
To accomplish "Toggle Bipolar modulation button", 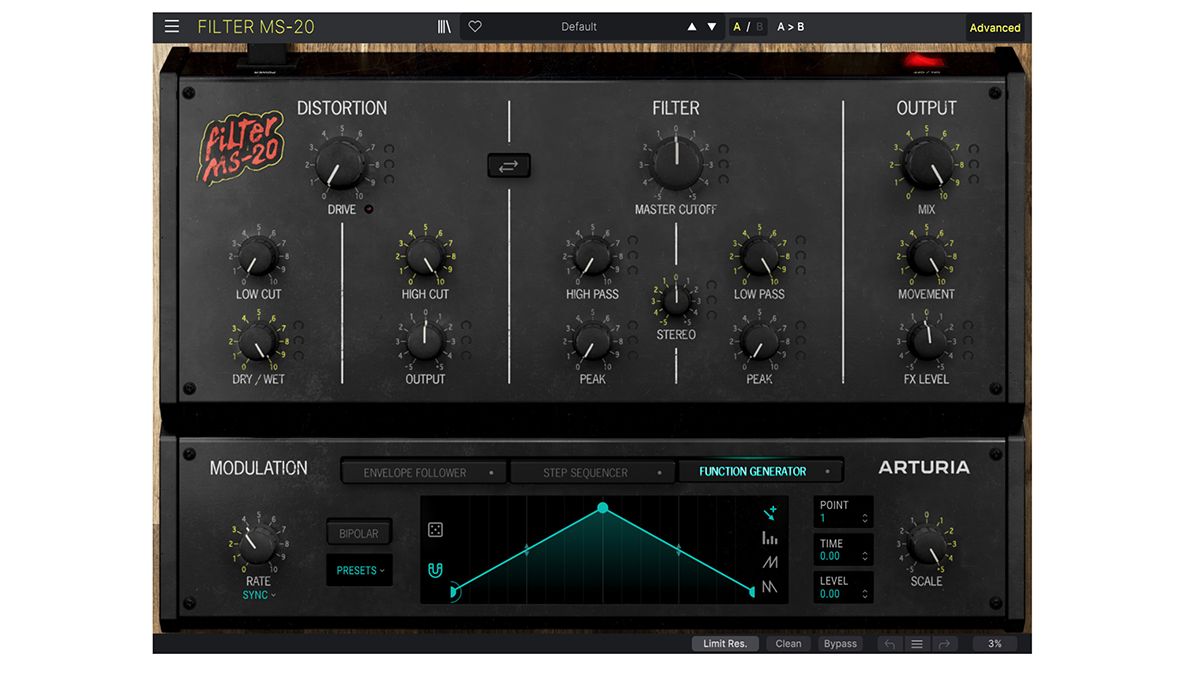I will [x=359, y=534].
